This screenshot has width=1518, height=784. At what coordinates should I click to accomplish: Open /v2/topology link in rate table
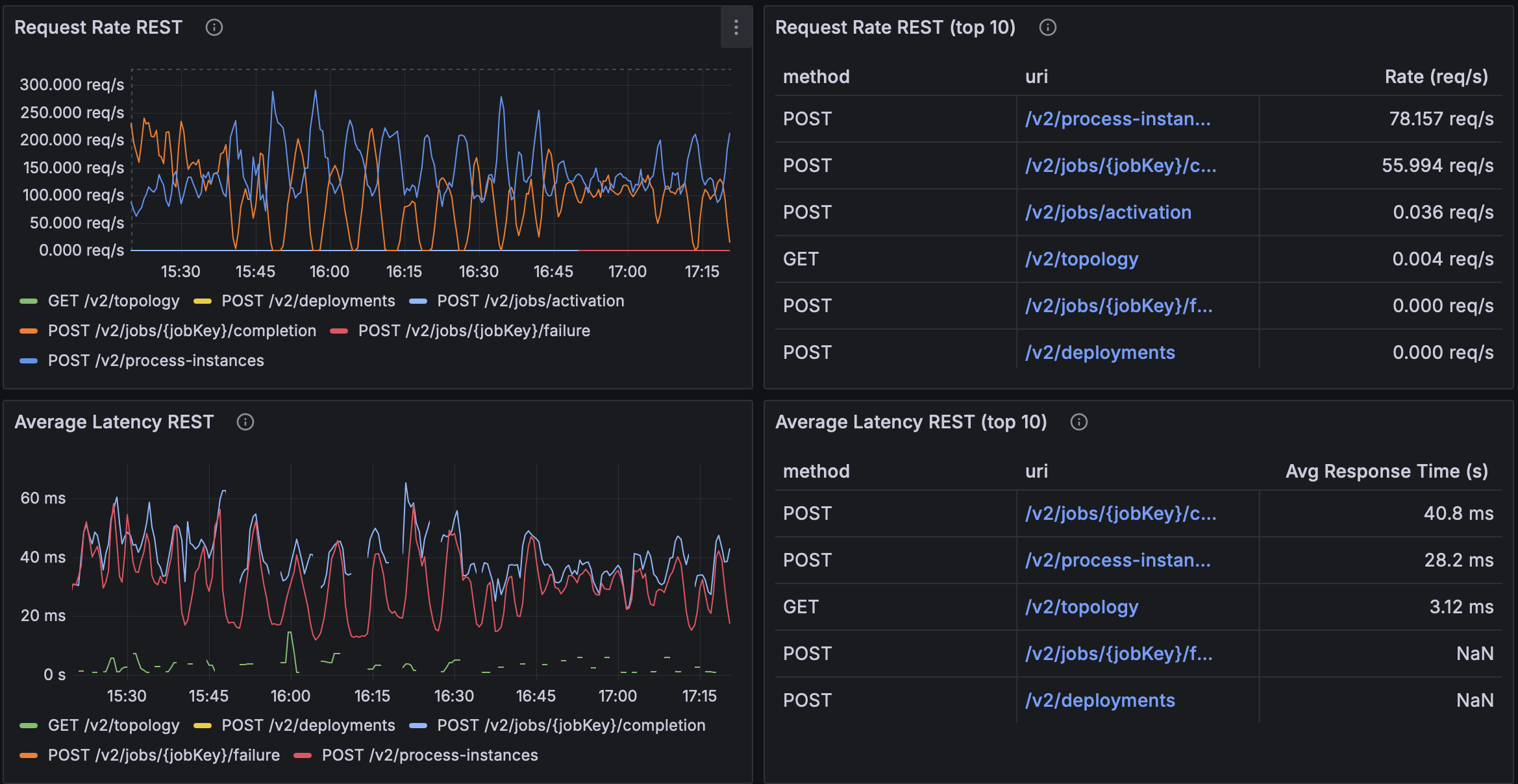pos(1081,259)
